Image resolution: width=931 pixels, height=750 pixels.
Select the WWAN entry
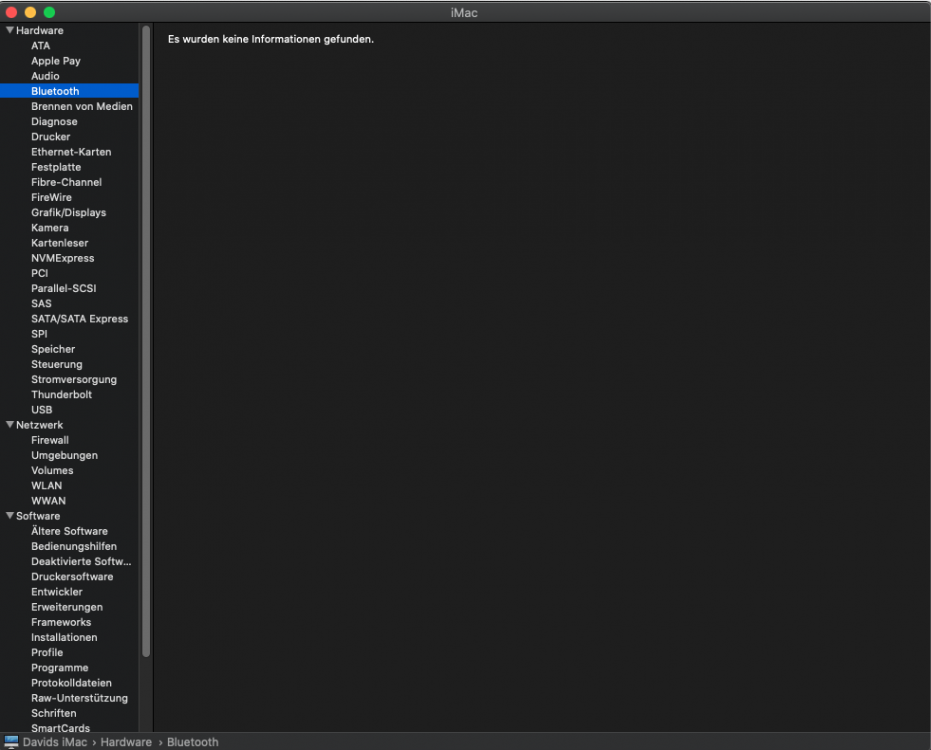coord(48,501)
